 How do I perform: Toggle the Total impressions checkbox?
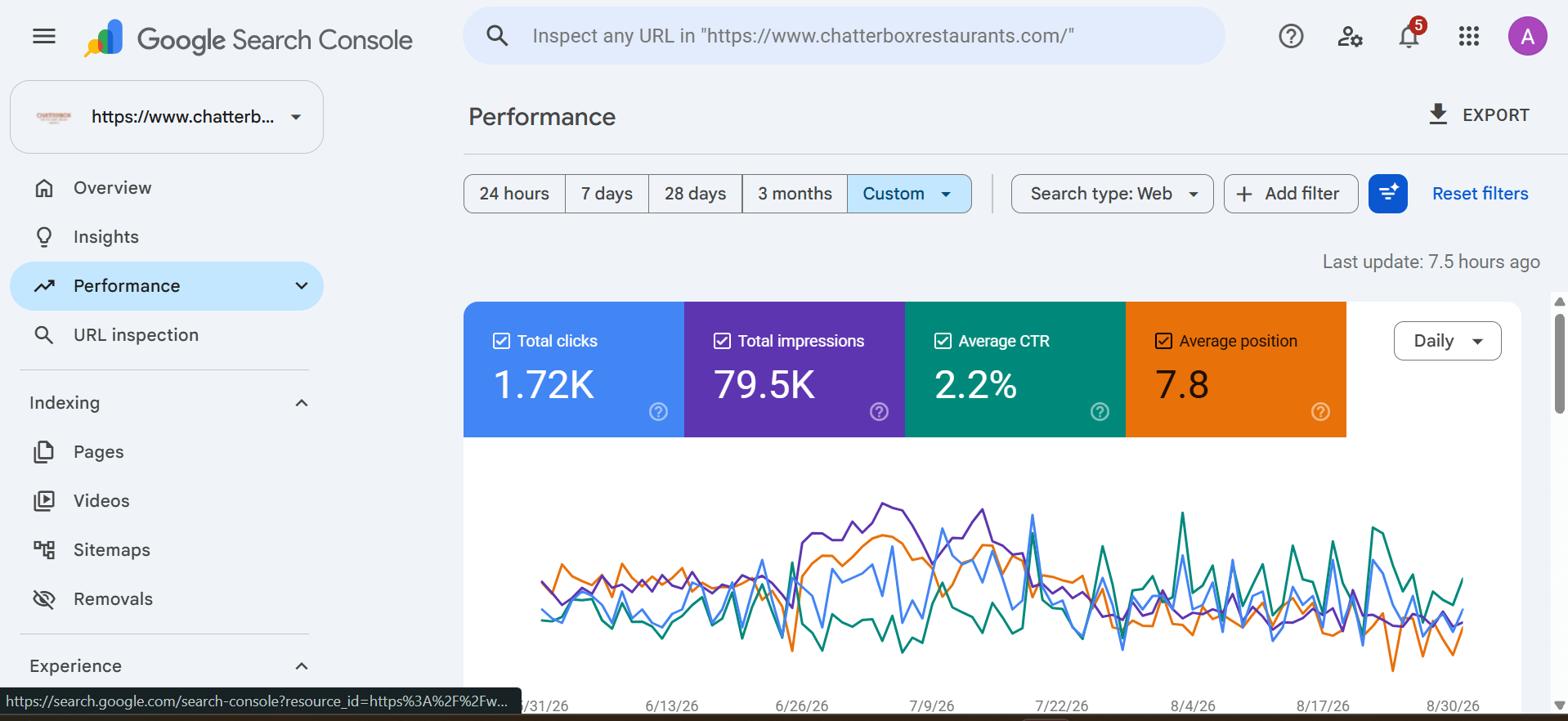(722, 341)
